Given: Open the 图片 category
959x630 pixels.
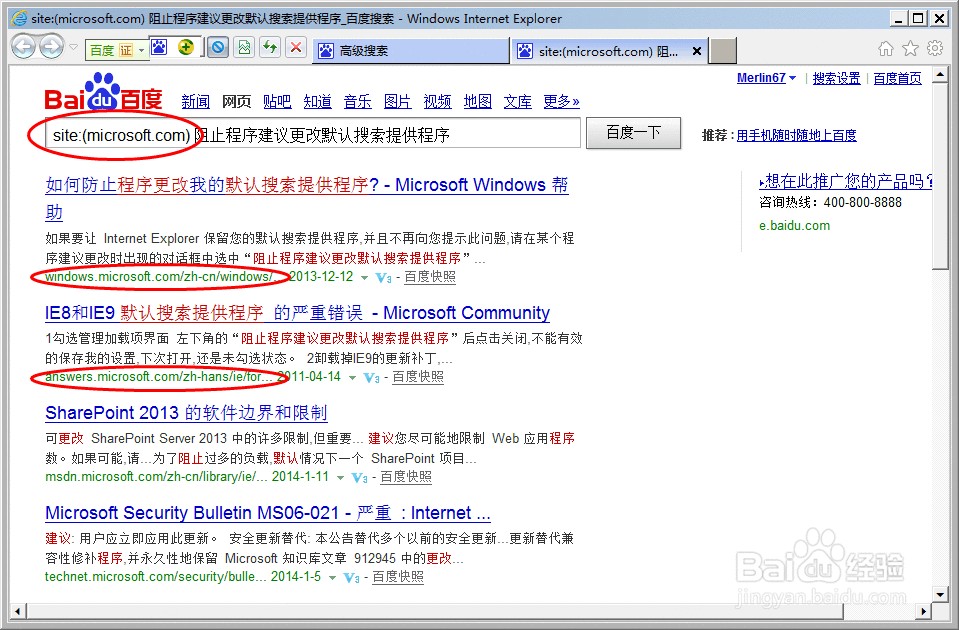Looking at the screenshot, I should coord(398,102).
